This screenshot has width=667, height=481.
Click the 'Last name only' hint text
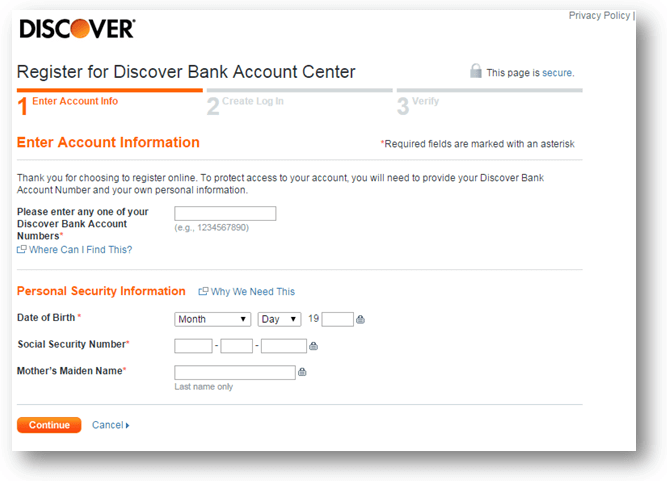click(204, 387)
